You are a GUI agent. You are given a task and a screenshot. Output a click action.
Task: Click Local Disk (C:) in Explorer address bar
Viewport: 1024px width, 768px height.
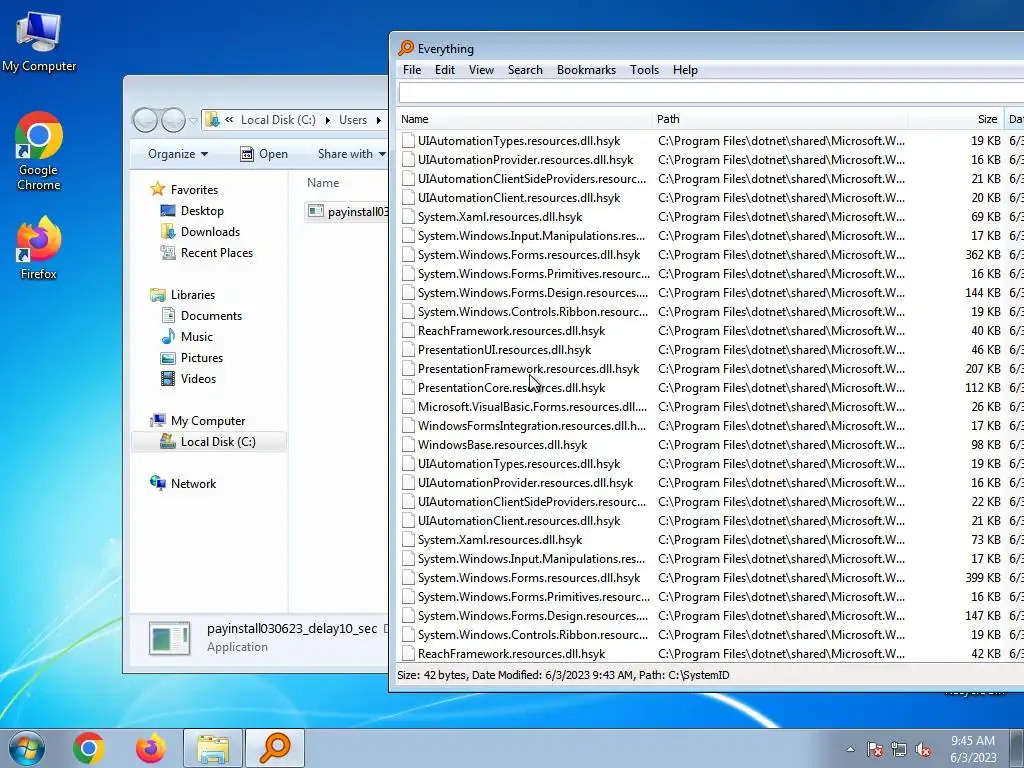[x=278, y=120]
